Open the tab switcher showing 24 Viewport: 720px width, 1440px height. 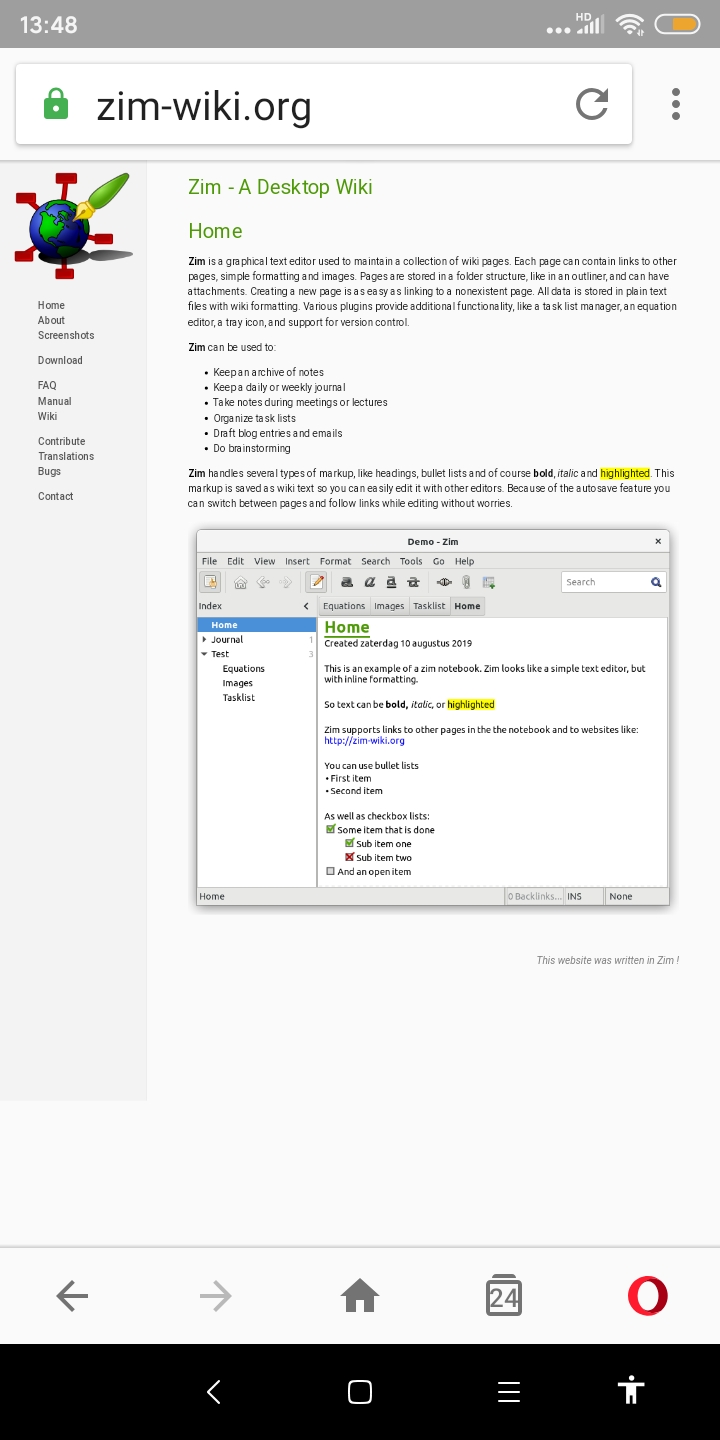click(504, 1295)
